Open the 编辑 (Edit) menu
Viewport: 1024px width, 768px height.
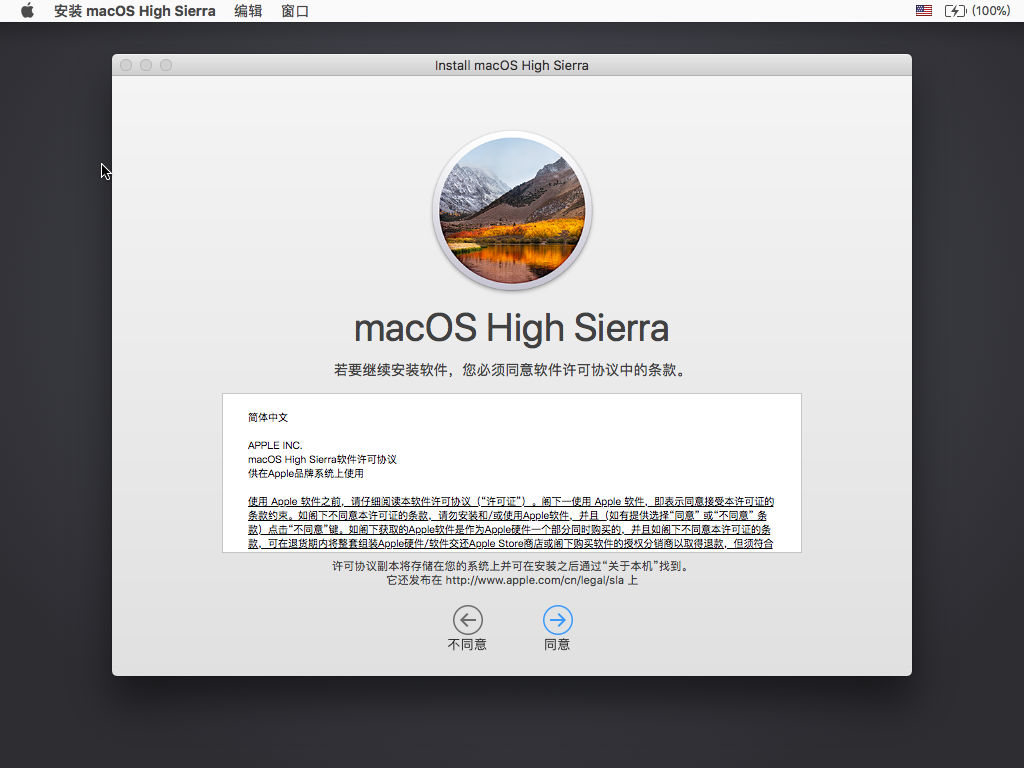click(248, 11)
